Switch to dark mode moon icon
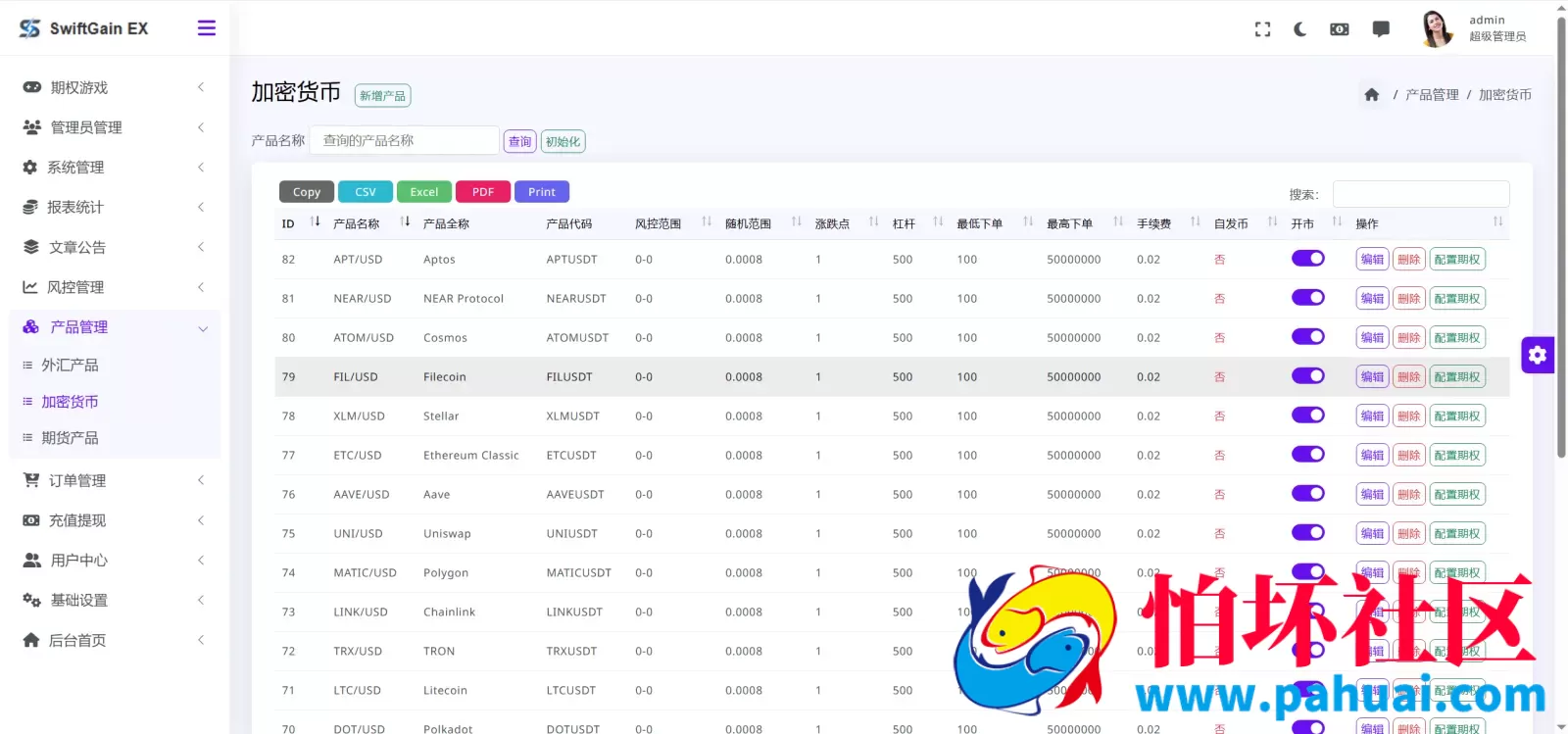Viewport: 1568px width, 734px height. (1299, 29)
